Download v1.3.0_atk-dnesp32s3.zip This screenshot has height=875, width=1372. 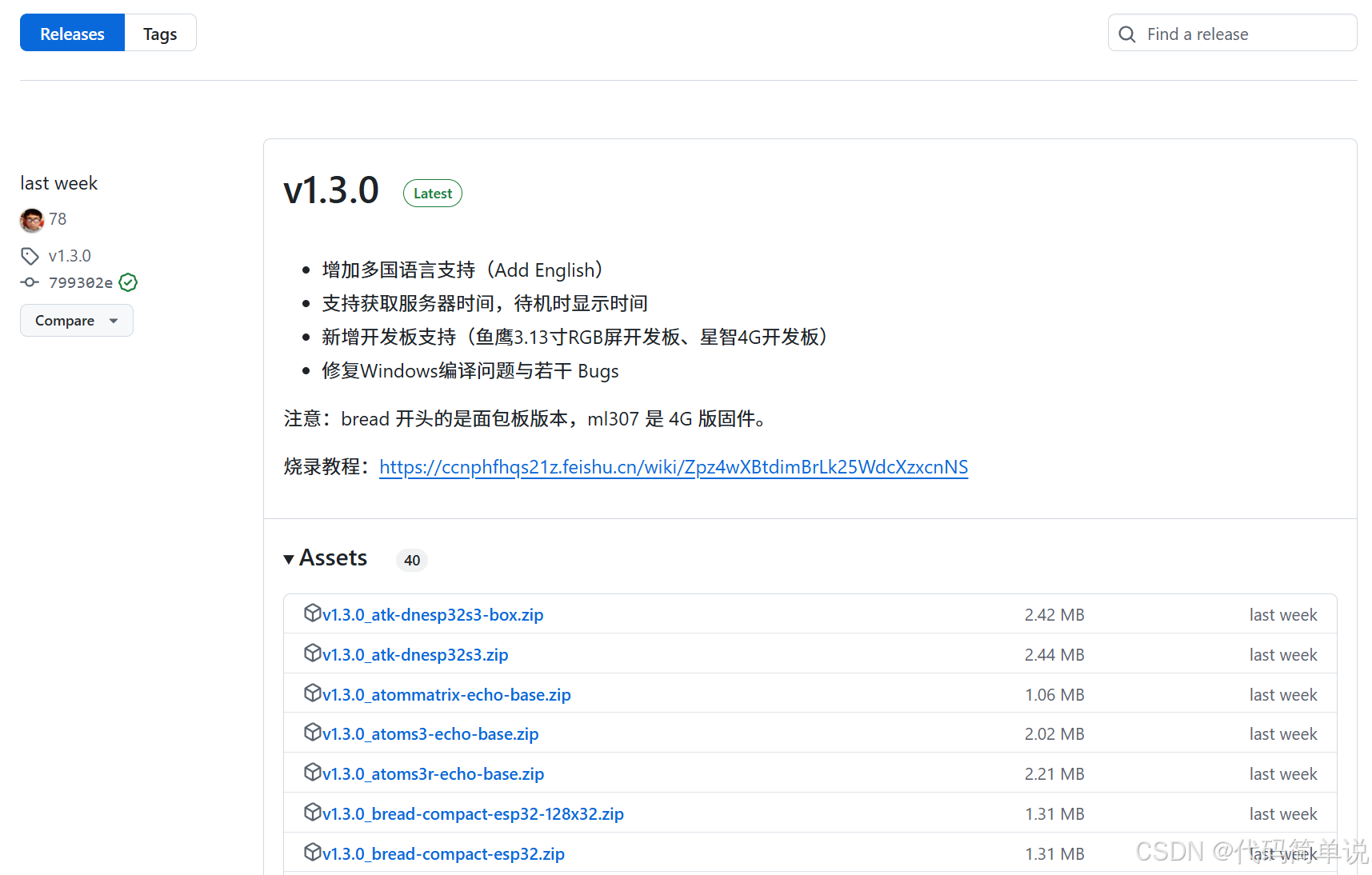pyautogui.click(x=415, y=655)
